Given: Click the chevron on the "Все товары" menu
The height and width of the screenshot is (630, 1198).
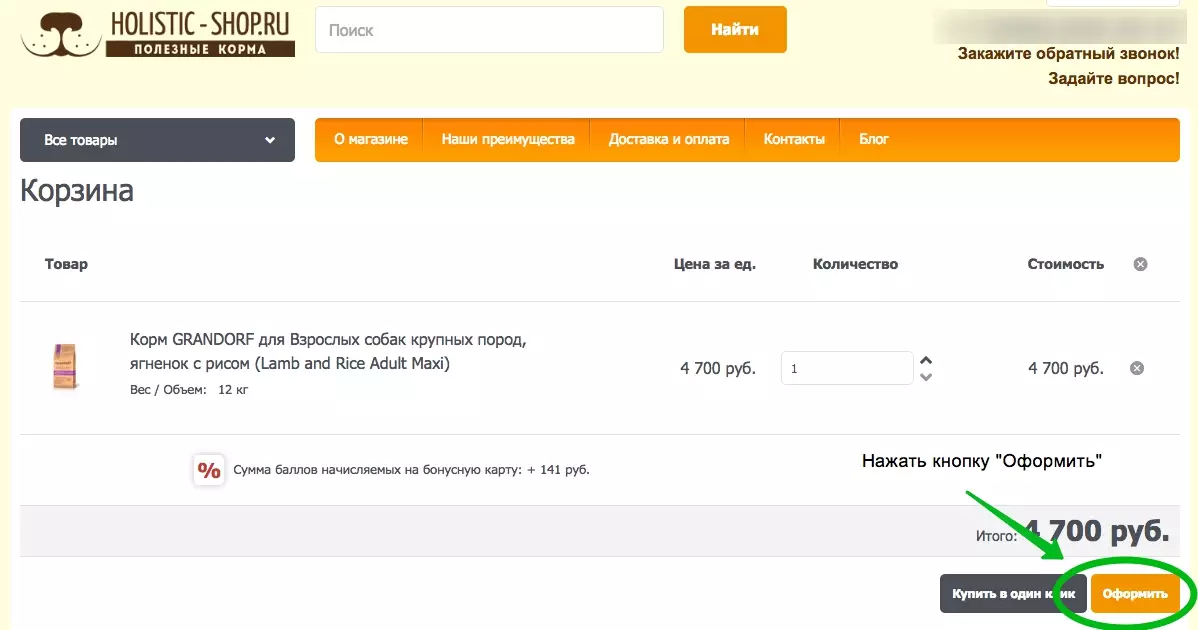Looking at the screenshot, I should pyautogui.click(x=270, y=140).
